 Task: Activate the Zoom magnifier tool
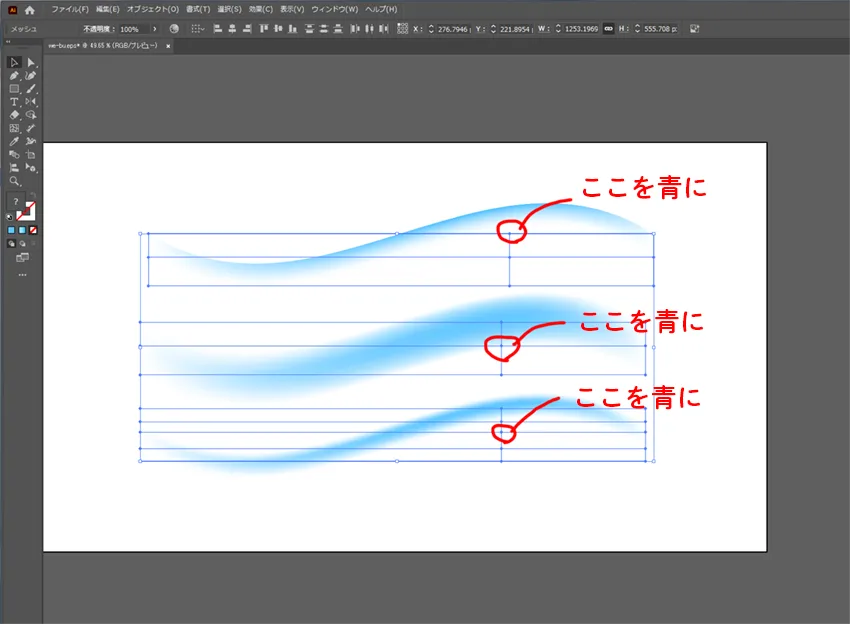(x=14, y=182)
